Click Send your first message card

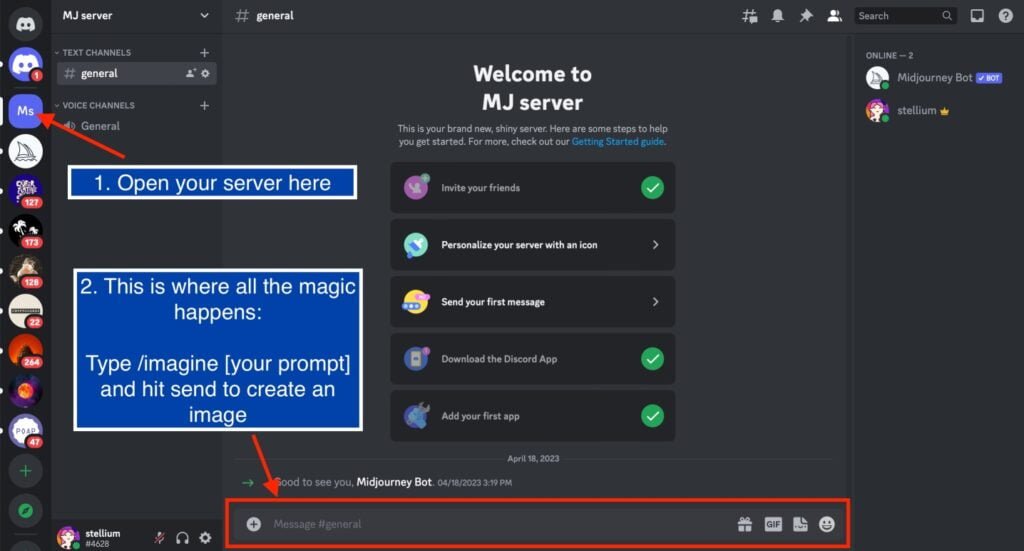[532, 302]
